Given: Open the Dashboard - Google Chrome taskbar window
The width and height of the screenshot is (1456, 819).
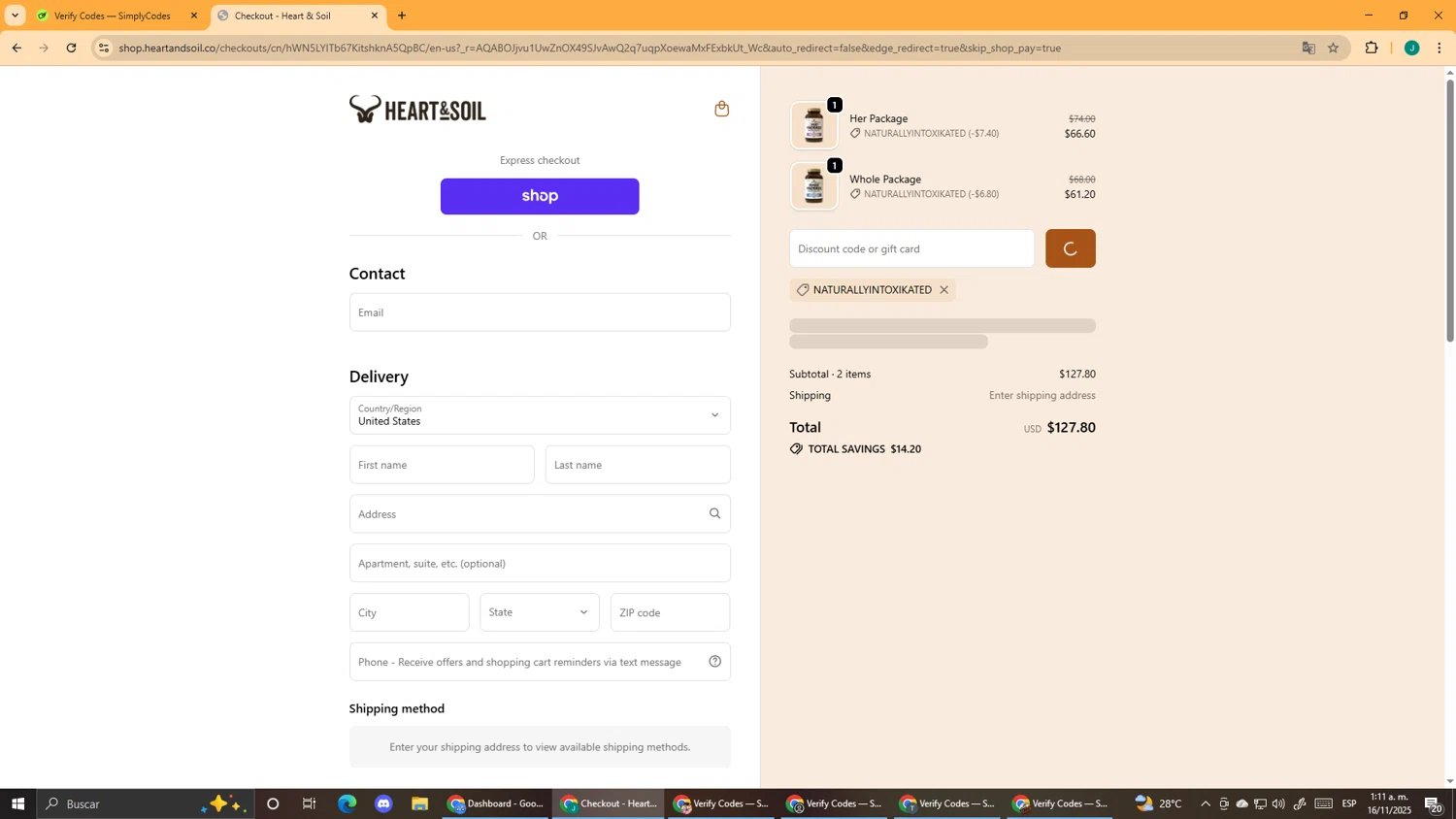Looking at the screenshot, I should tap(496, 804).
